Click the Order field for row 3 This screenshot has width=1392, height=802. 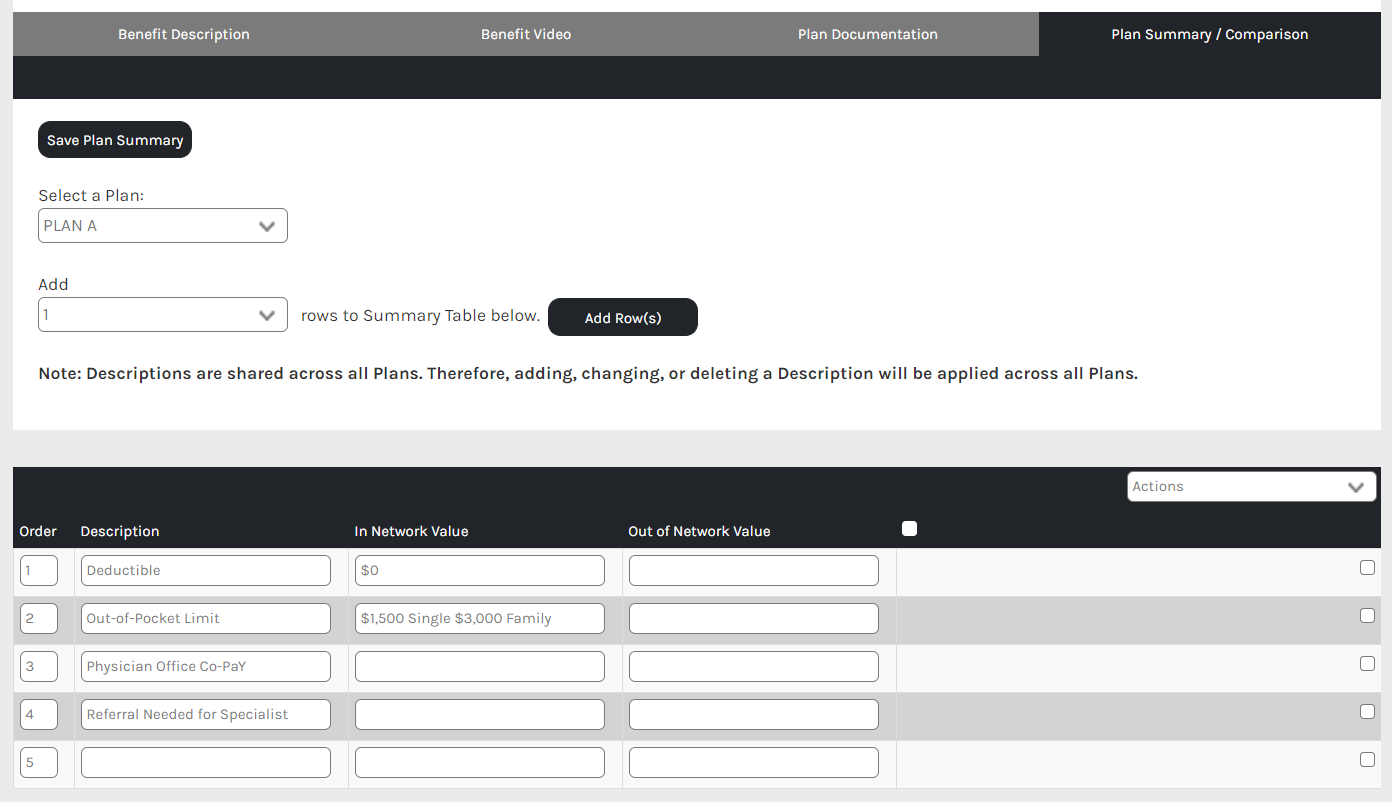(x=38, y=667)
